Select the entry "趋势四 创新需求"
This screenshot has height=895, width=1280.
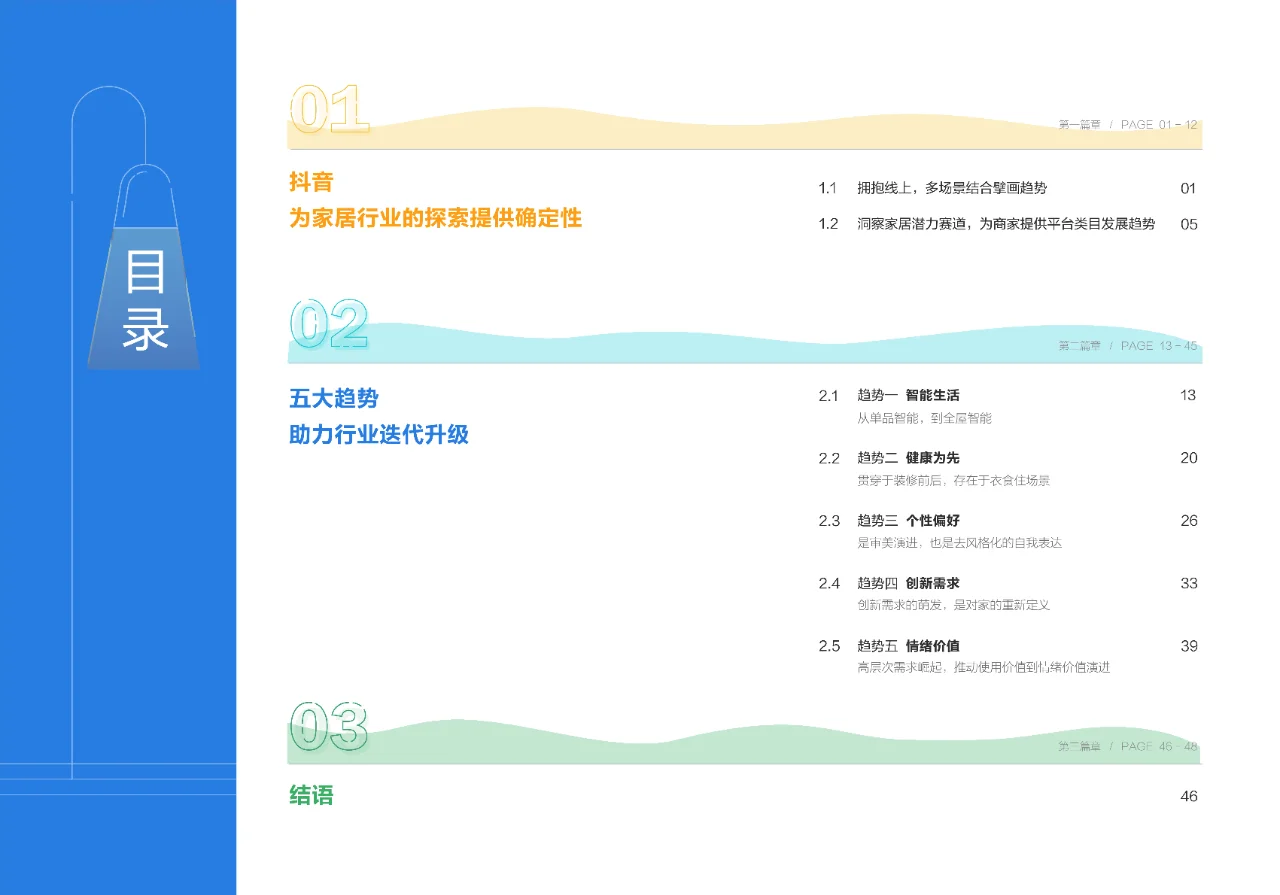[908, 583]
